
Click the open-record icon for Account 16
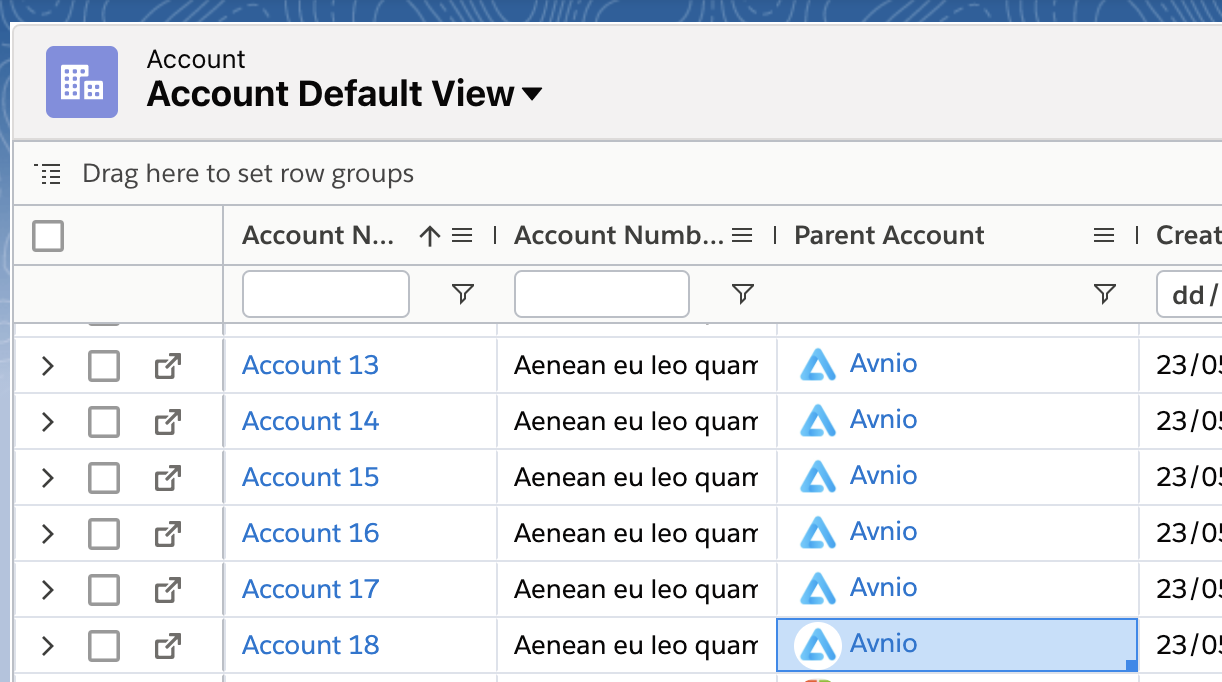167,534
